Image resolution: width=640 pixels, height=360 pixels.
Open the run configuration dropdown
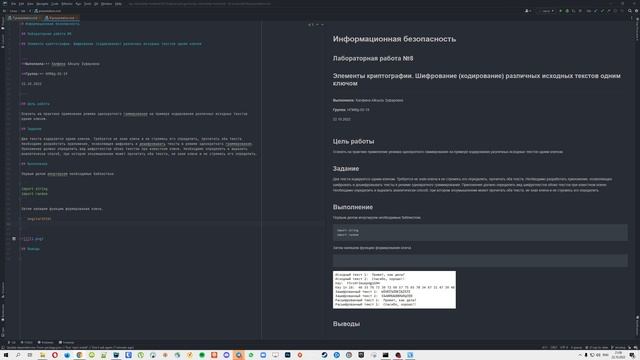tap(548, 11)
